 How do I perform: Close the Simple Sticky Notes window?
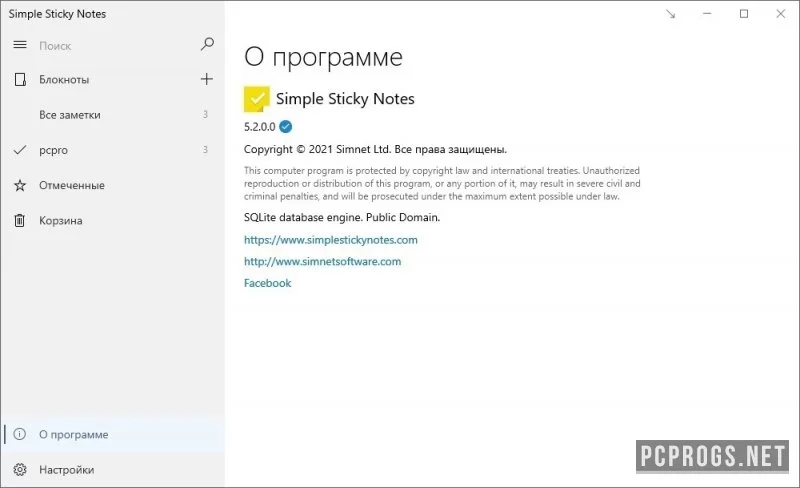tap(781, 14)
